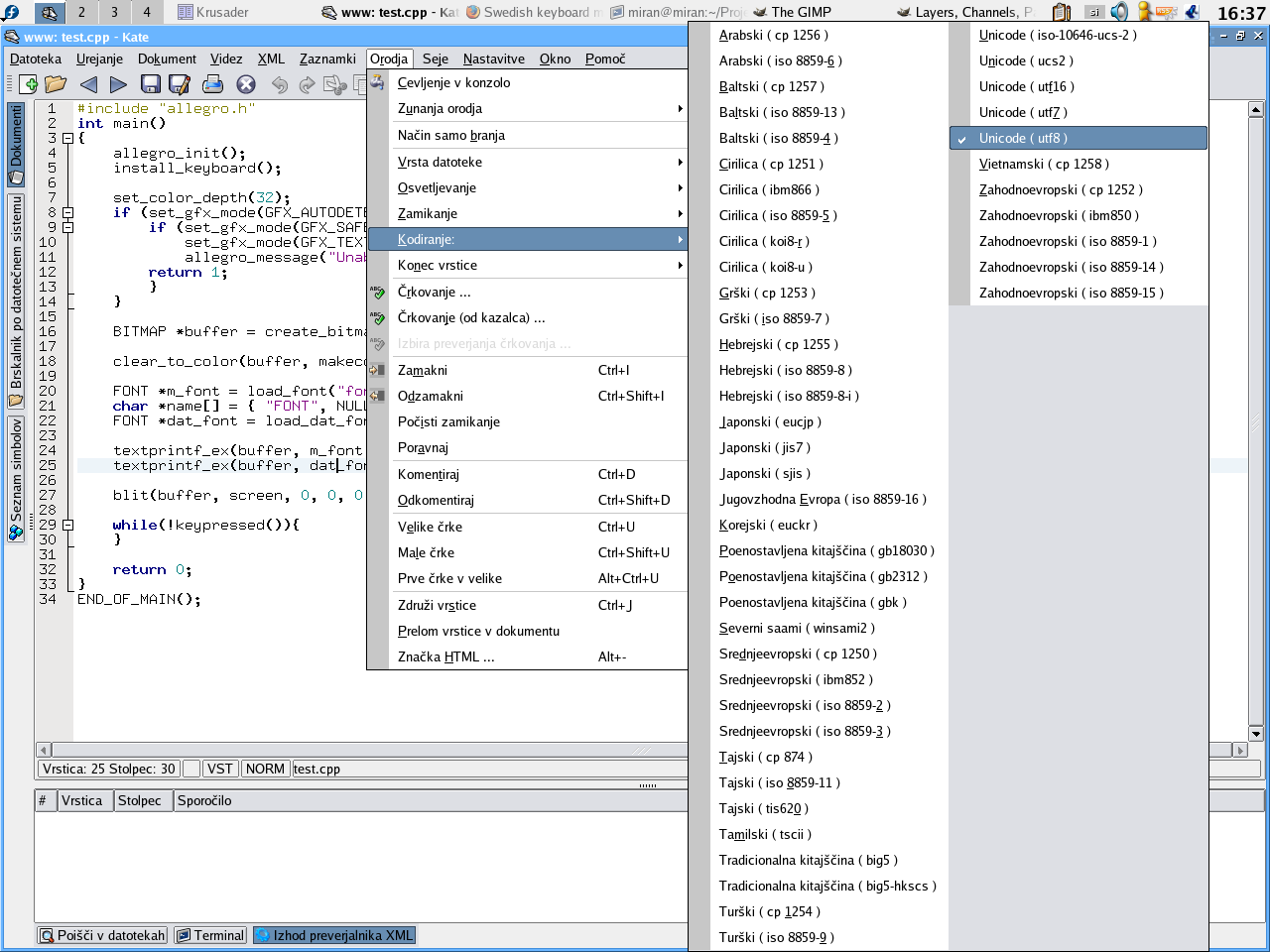Screen dimensions: 1270x952
Task: Click the Save floppy disk icon
Action: point(151,85)
